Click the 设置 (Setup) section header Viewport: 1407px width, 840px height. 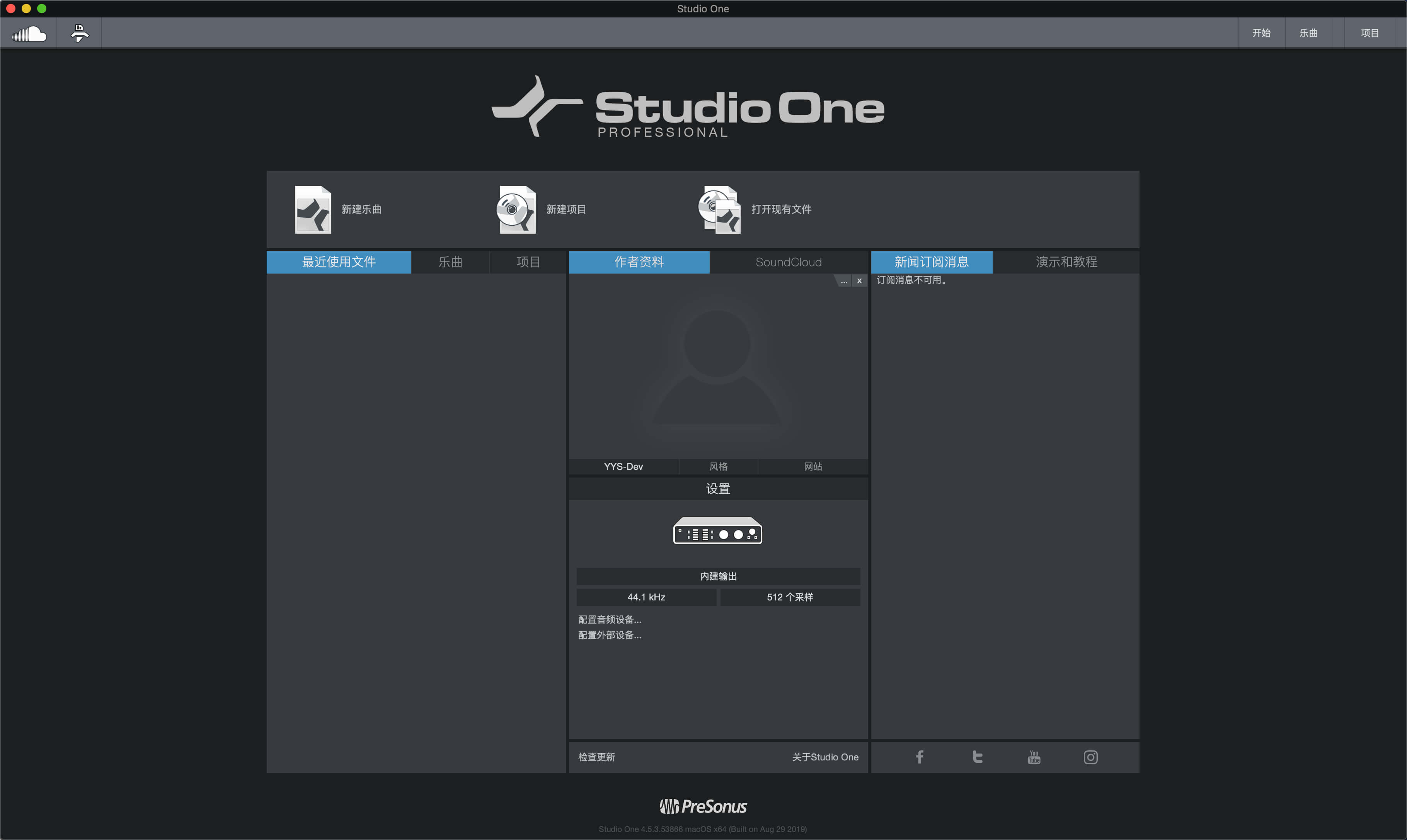718,489
